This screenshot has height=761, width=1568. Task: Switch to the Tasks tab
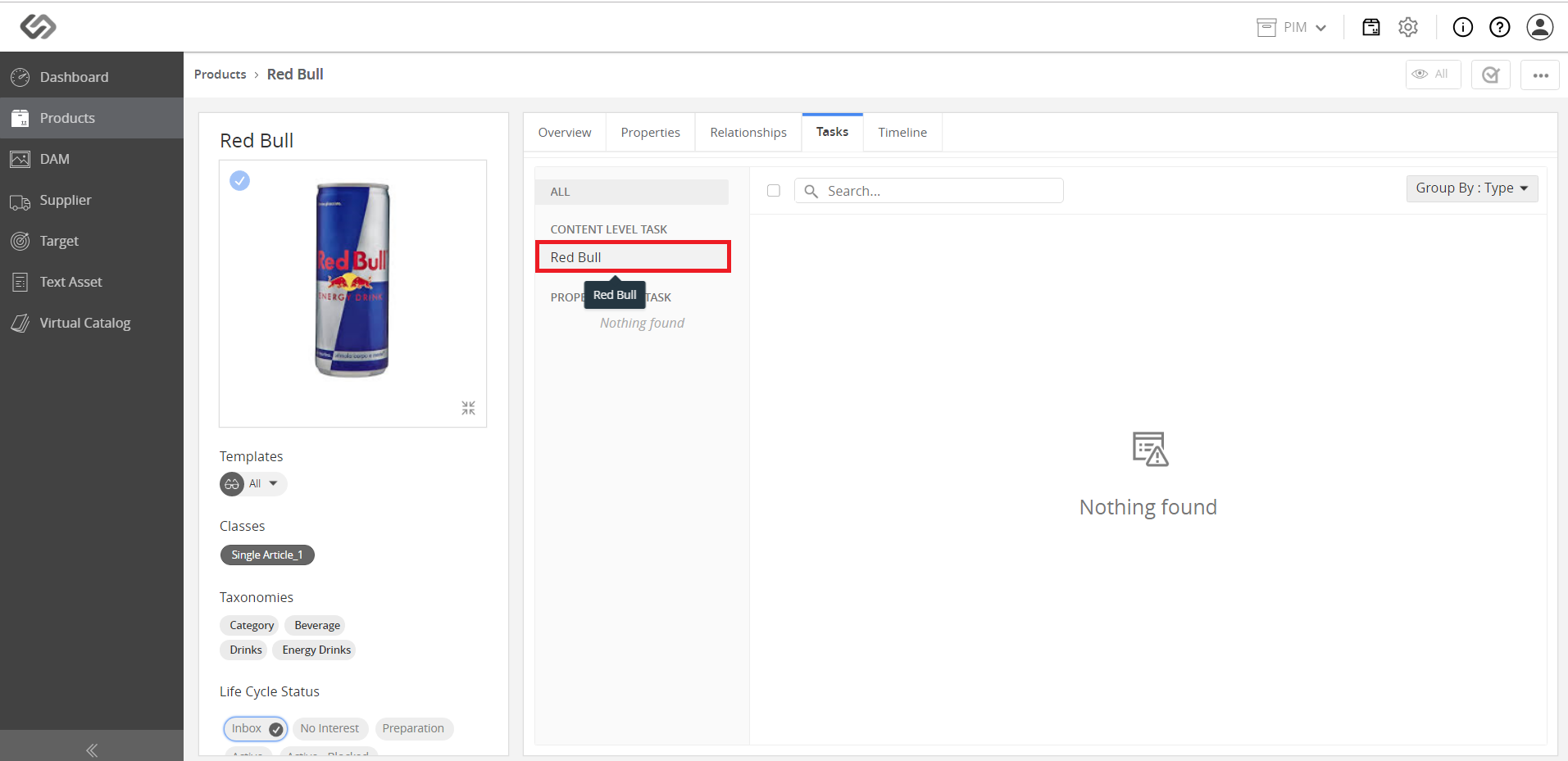[x=832, y=132]
